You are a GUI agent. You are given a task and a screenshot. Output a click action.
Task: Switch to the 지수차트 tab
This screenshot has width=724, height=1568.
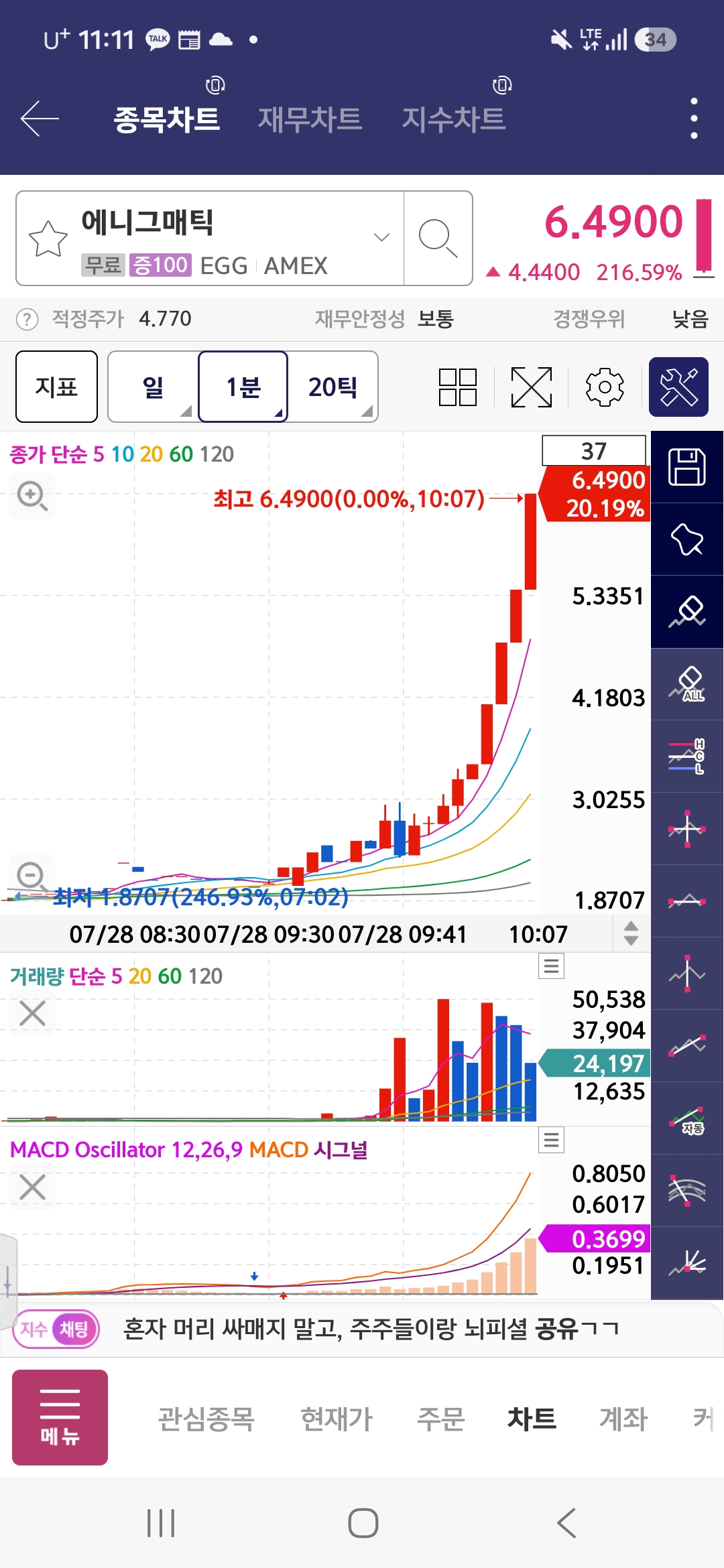click(x=454, y=119)
